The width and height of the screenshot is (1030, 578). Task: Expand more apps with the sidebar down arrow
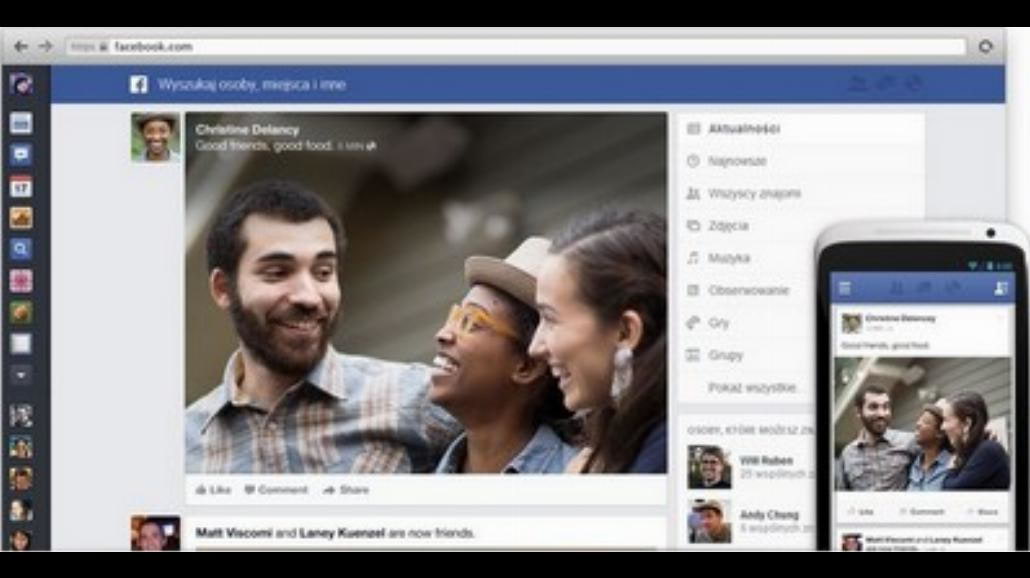[x=21, y=375]
